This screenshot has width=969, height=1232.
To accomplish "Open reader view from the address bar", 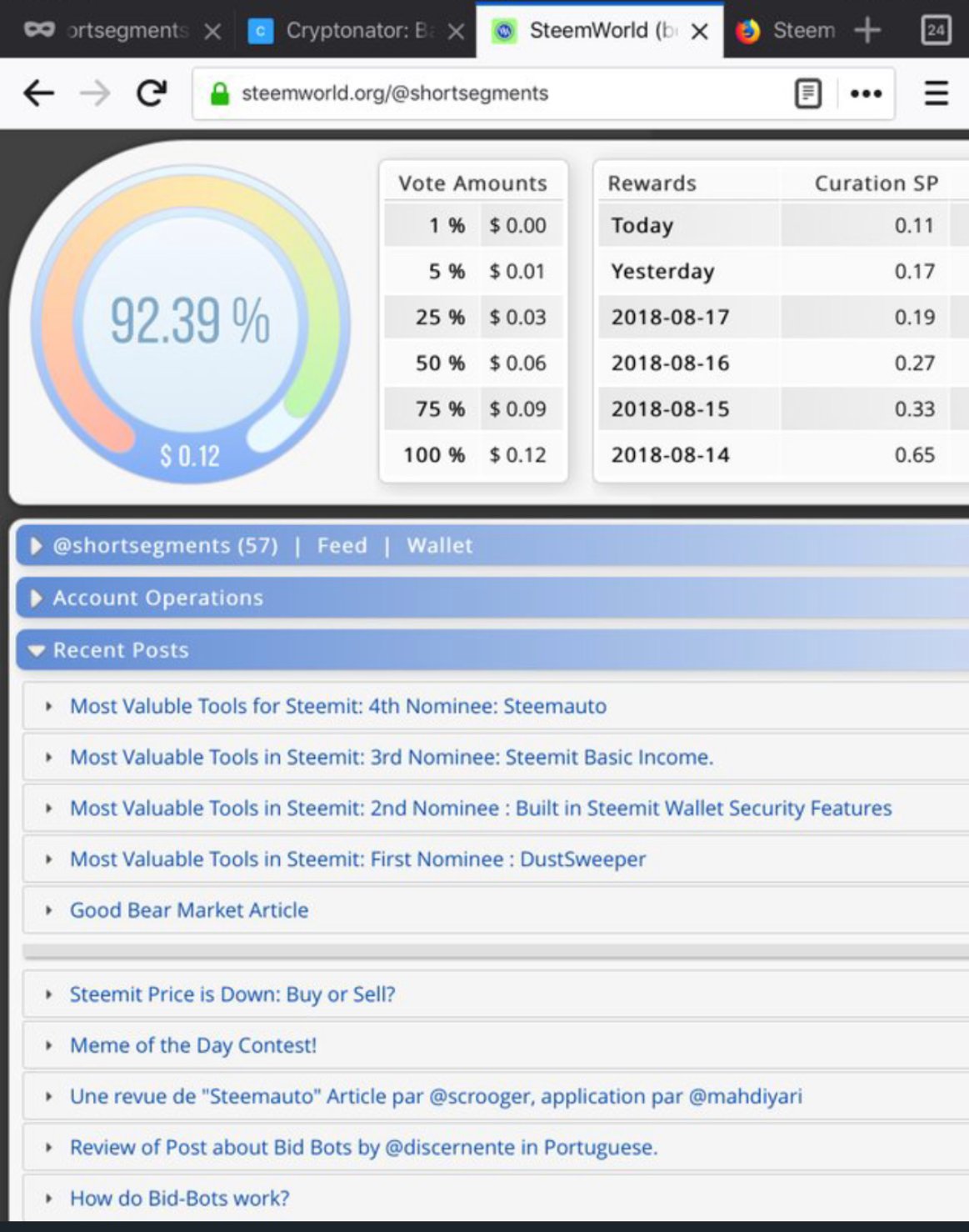I will [807, 93].
